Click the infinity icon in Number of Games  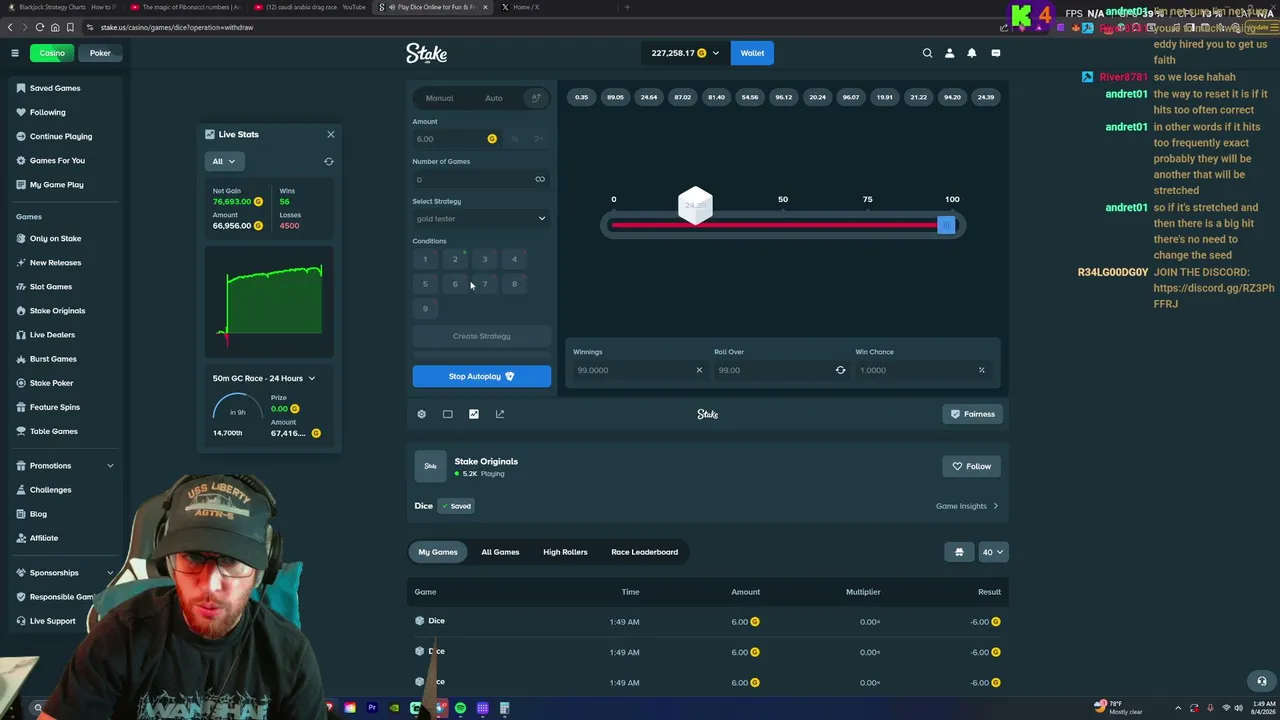tap(540, 179)
